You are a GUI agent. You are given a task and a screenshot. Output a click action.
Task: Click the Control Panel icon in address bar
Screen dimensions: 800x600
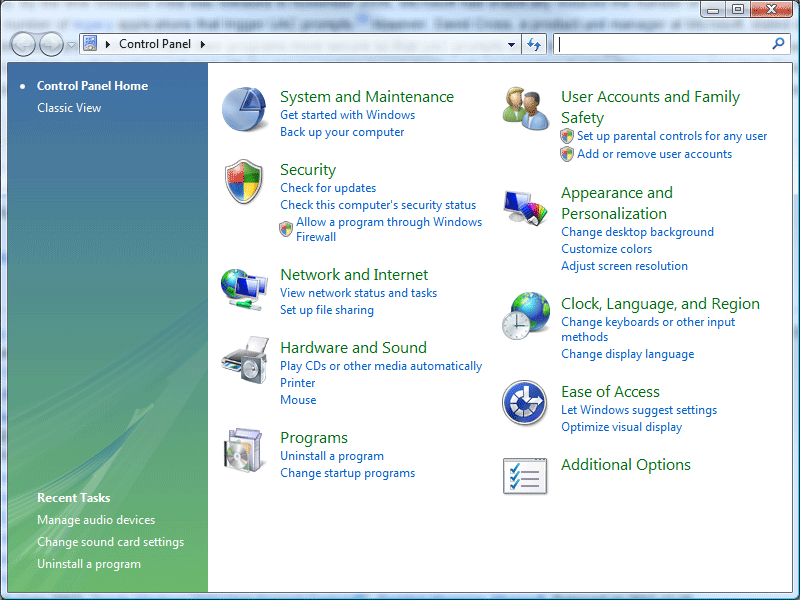tap(90, 44)
